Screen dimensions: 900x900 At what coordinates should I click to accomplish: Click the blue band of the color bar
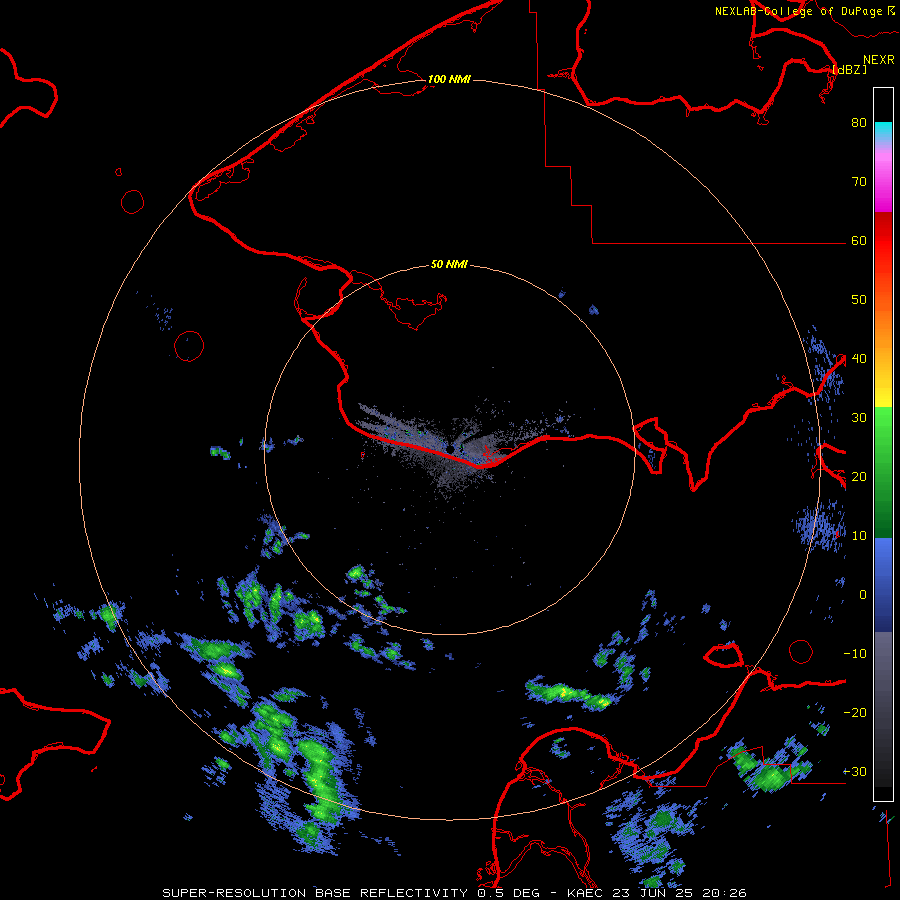(x=883, y=585)
